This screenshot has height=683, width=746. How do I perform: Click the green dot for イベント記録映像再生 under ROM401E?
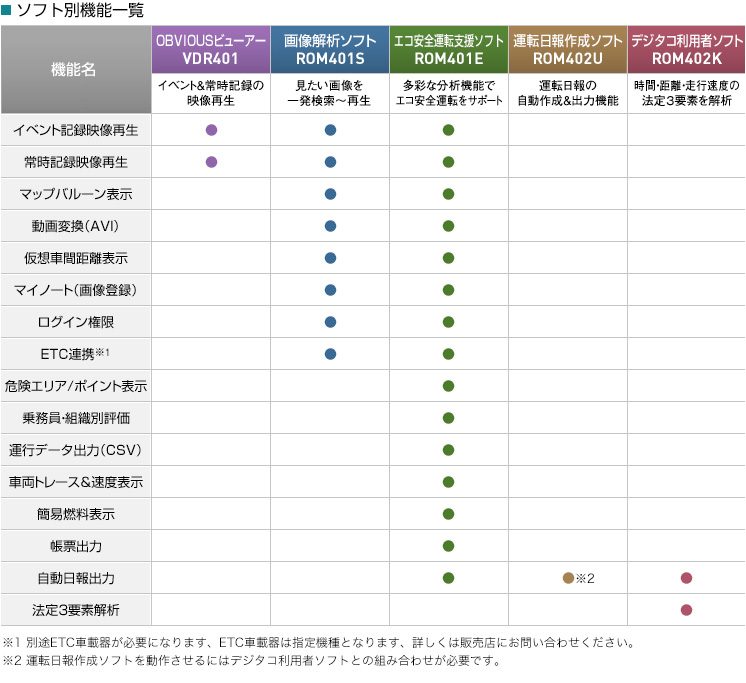(x=448, y=130)
